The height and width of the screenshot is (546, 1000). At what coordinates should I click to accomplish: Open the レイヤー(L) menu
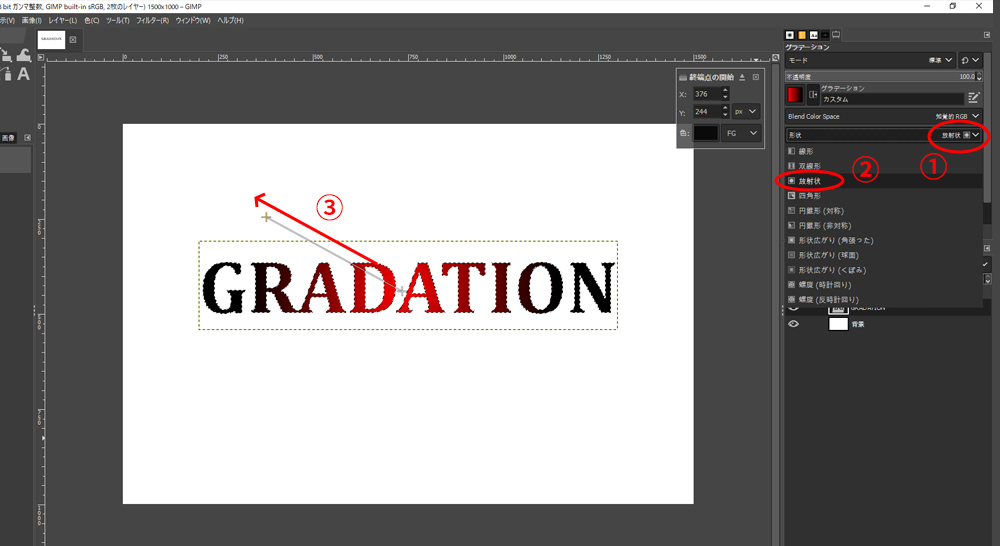[x=62, y=20]
